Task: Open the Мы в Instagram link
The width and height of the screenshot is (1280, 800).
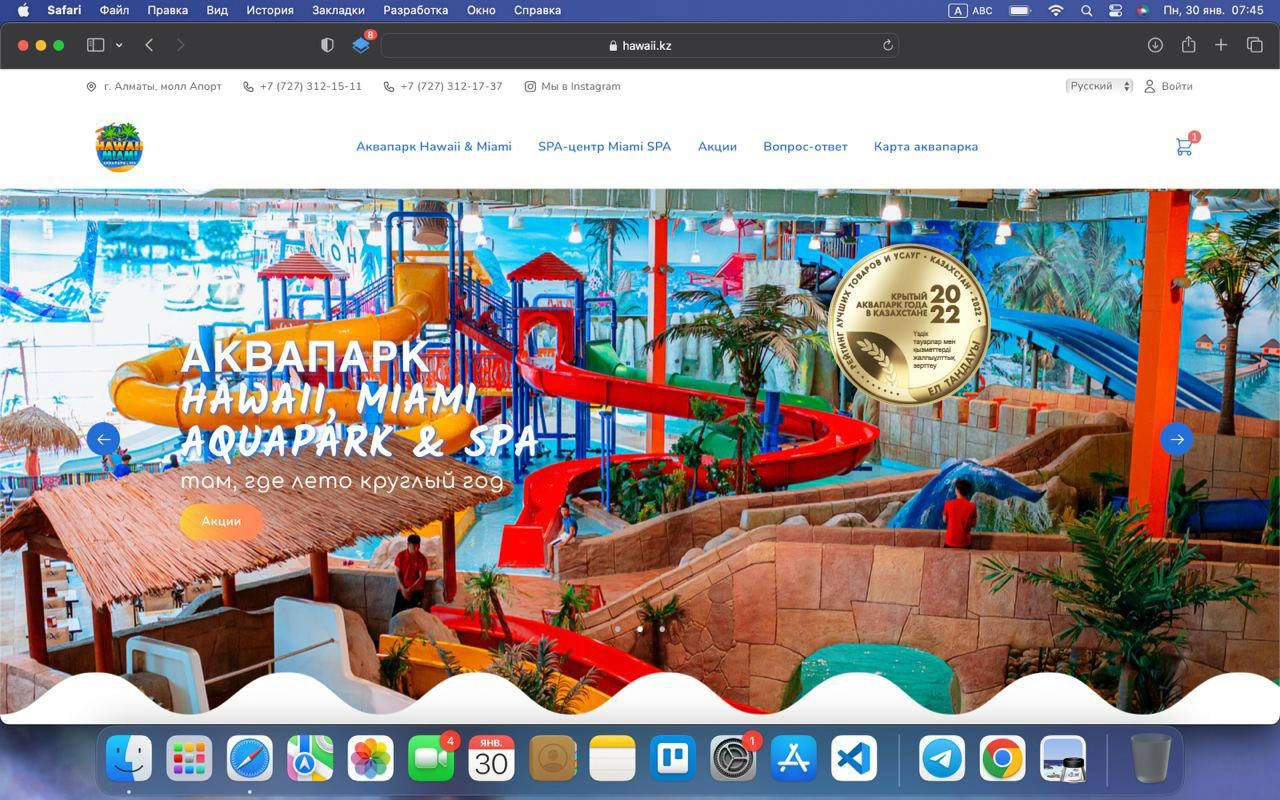Action: click(573, 86)
